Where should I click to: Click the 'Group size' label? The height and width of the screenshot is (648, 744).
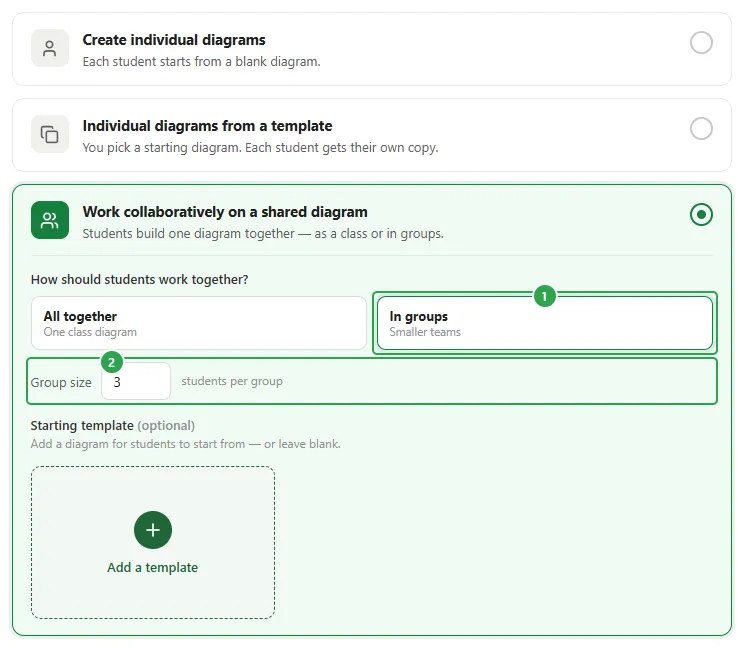click(61, 382)
